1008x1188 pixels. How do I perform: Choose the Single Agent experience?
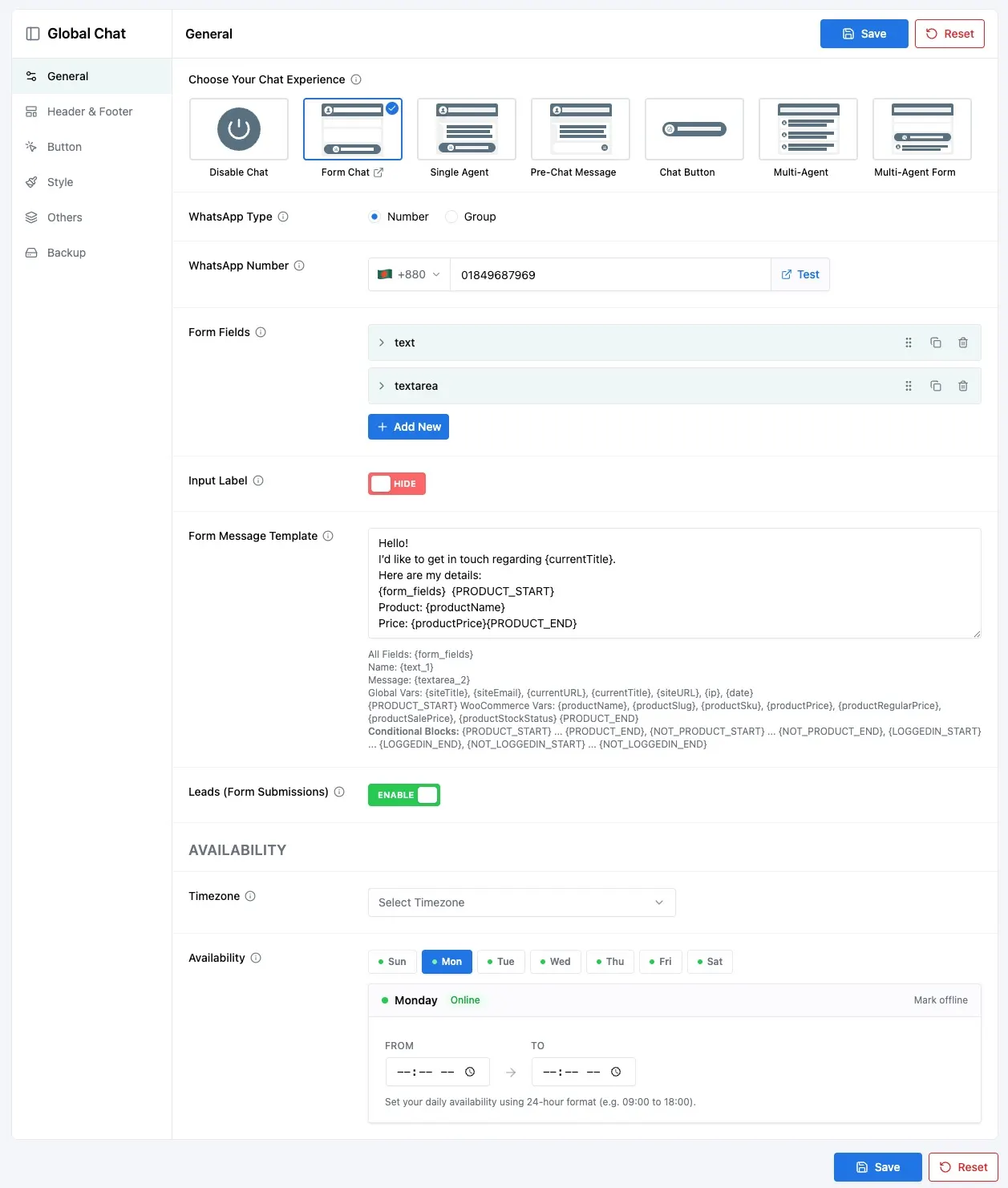click(x=467, y=129)
